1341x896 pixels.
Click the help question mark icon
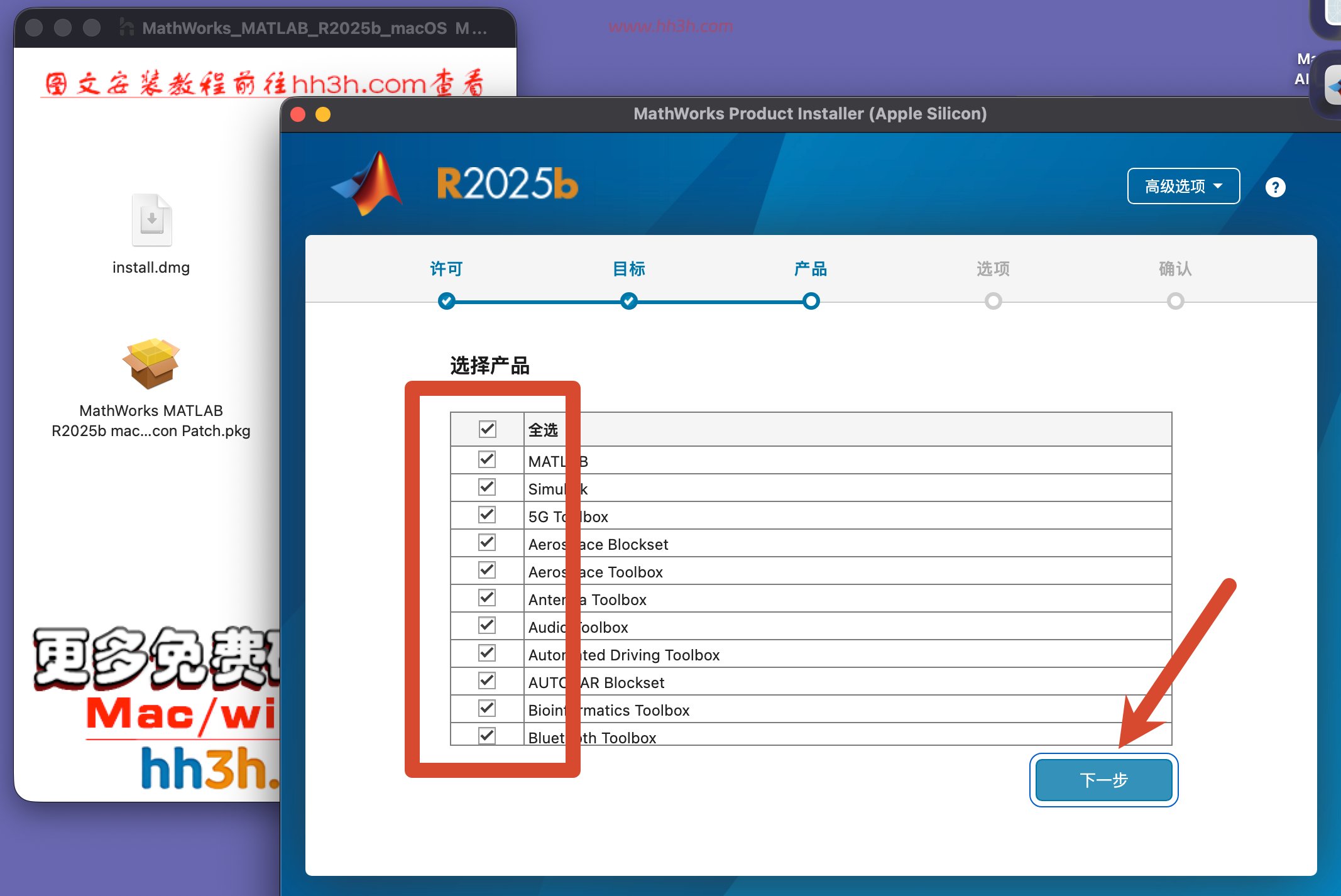(x=1275, y=187)
